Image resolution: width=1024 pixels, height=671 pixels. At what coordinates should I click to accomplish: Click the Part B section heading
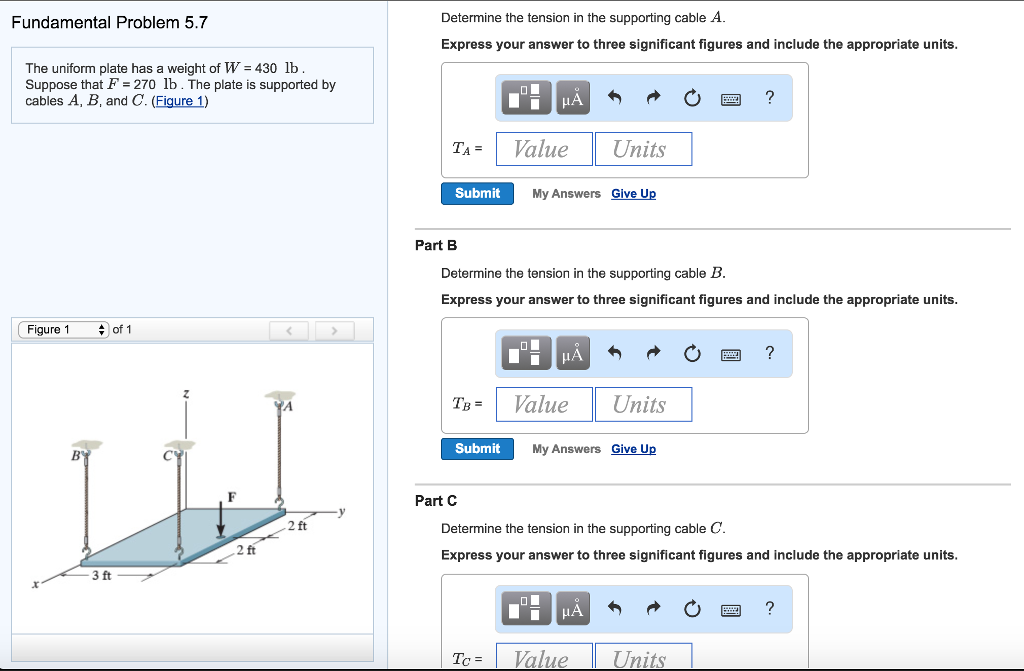[x=434, y=245]
